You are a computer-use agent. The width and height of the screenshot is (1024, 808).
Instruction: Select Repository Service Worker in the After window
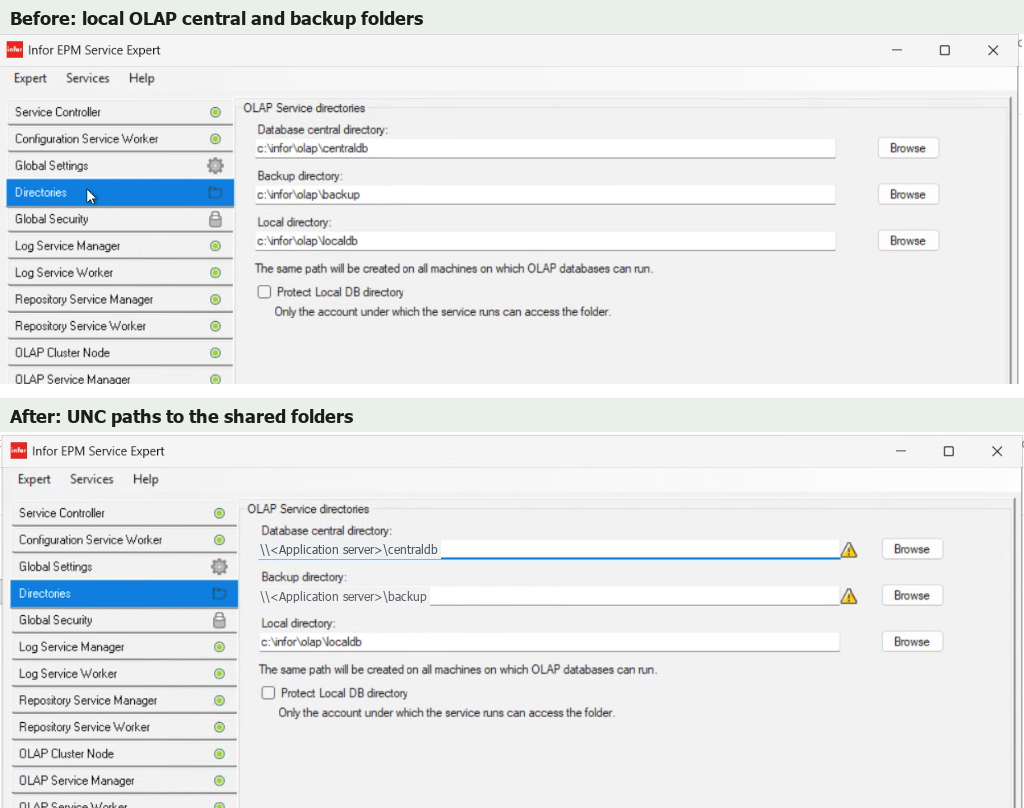coord(124,728)
